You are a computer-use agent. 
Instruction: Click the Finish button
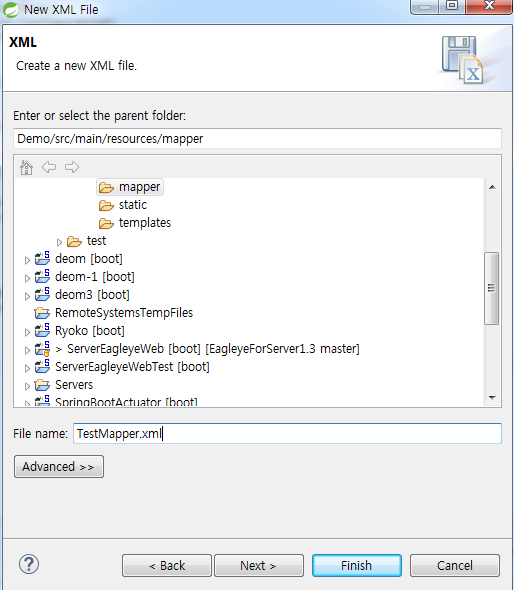(x=357, y=565)
